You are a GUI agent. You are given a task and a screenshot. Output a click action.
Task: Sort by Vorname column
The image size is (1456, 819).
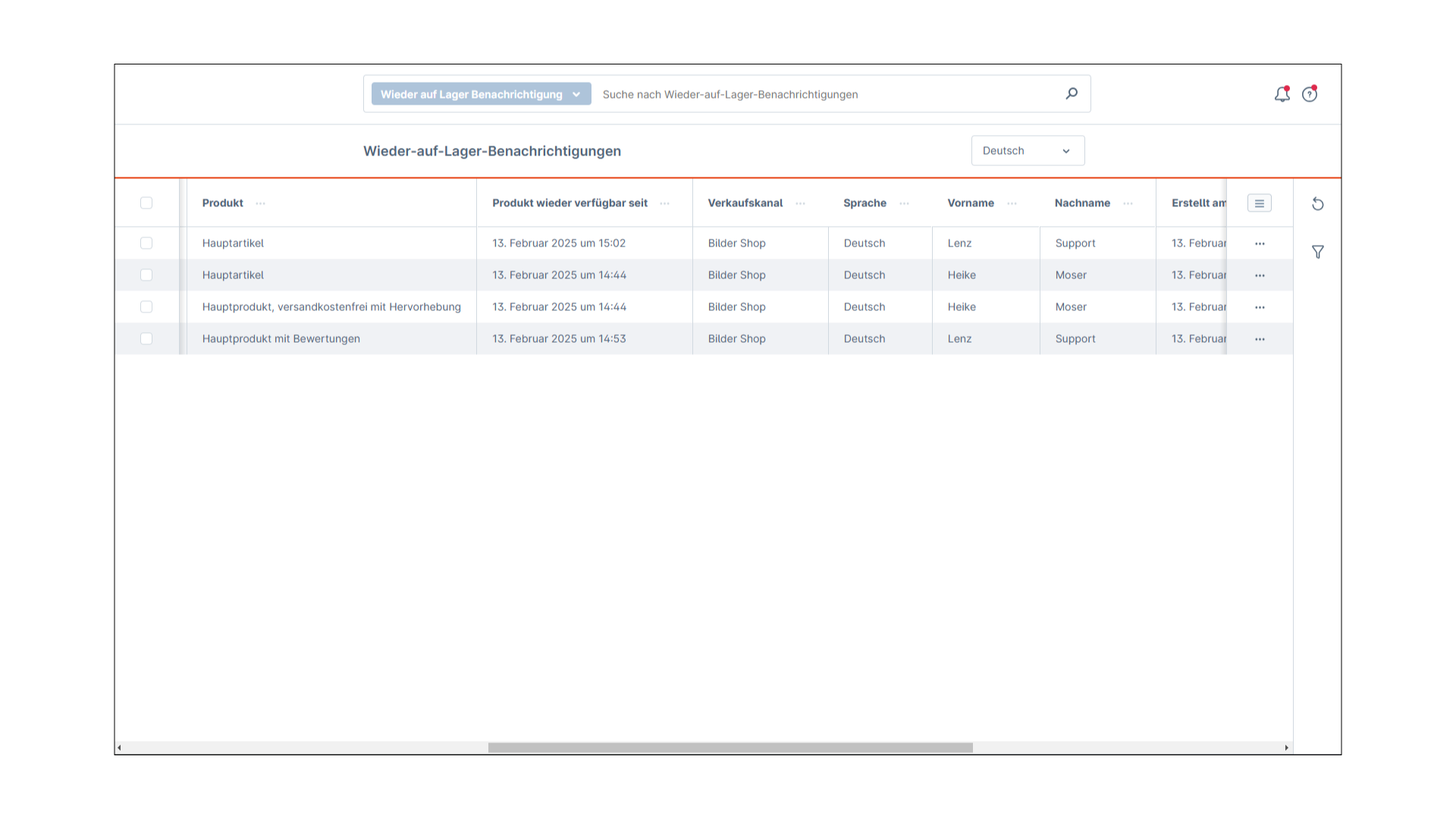(970, 202)
